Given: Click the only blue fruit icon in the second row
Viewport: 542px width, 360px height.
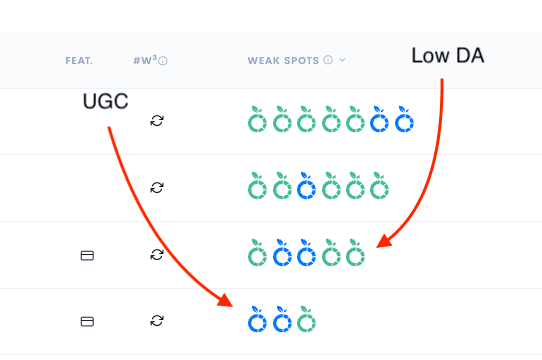Looking at the screenshot, I should tap(306, 186).
